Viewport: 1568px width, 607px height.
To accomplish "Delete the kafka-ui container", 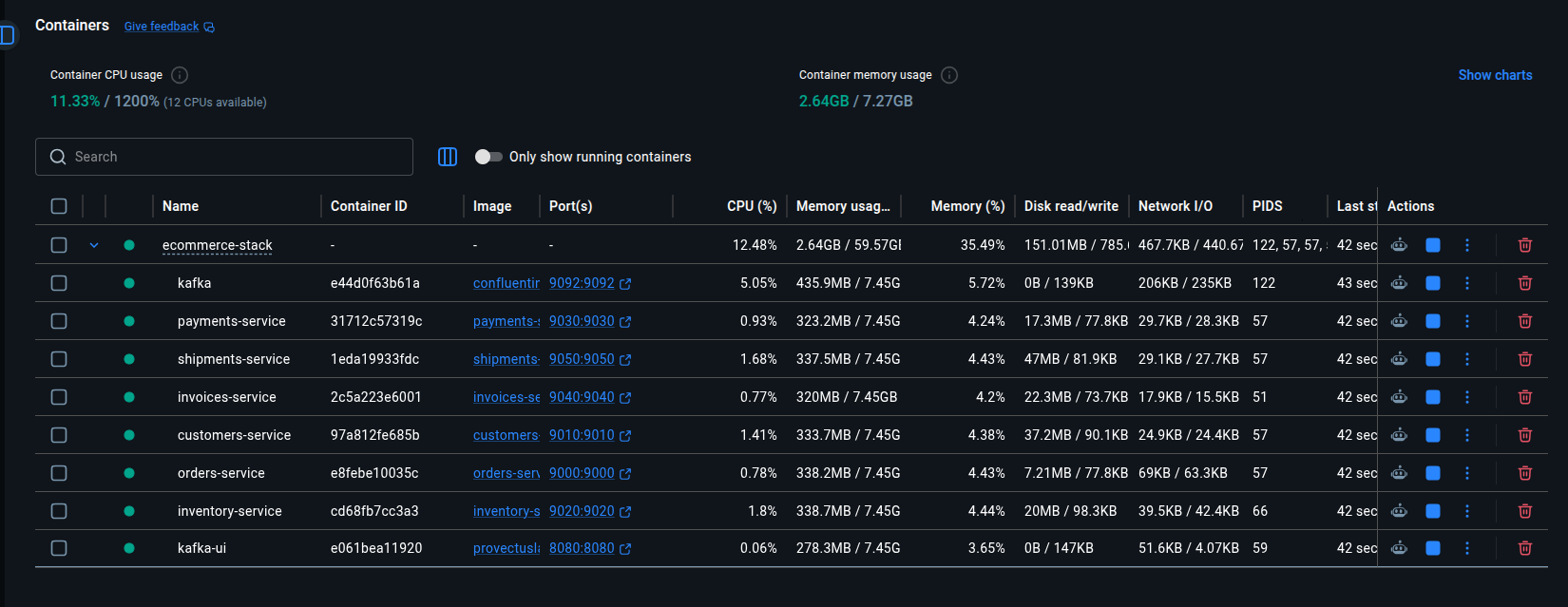I will [x=1525, y=548].
